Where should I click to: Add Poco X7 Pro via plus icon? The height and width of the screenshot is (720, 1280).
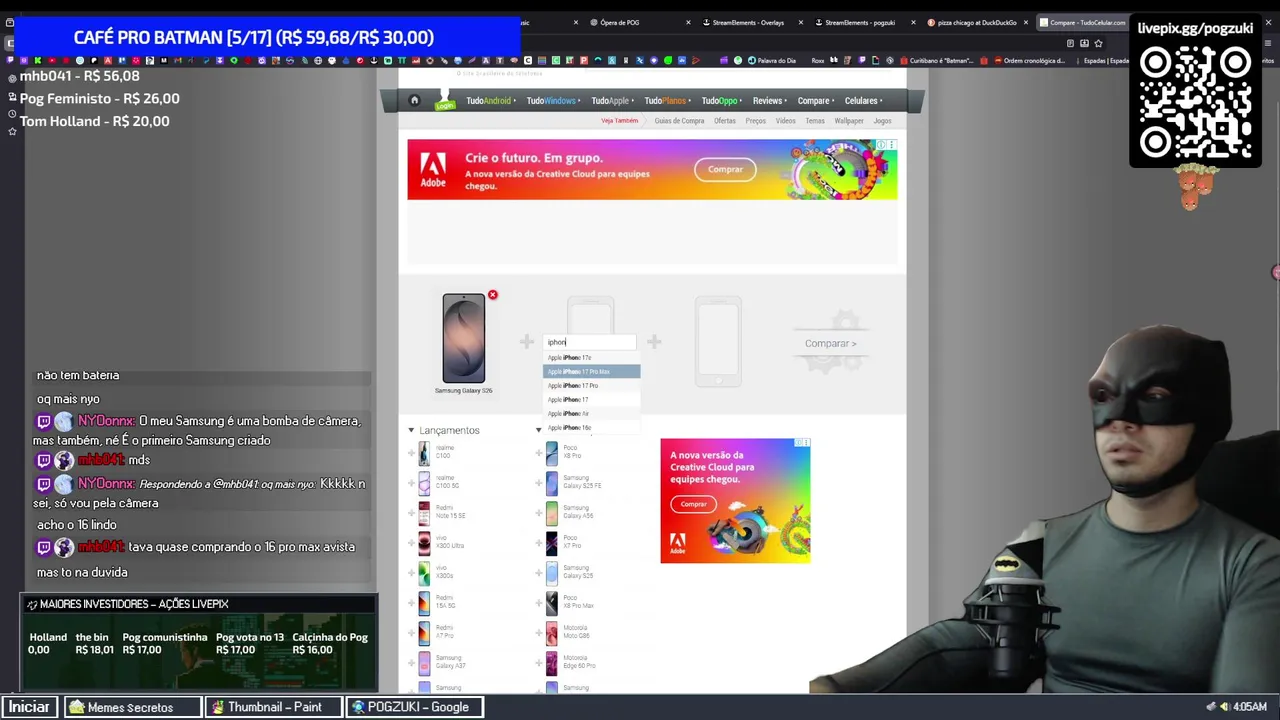(538, 544)
